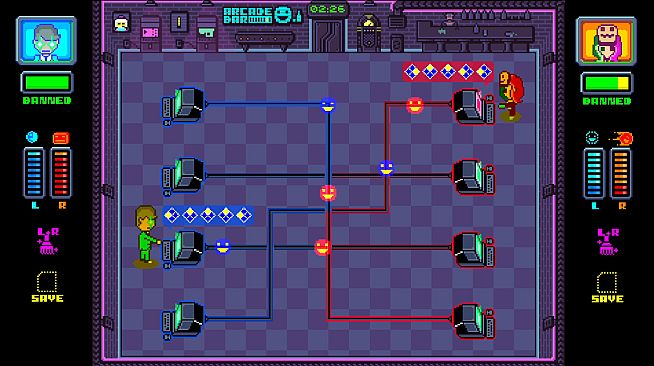Click the right SAVE slot
Screen dimensions: 654x366
pos(607,287)
